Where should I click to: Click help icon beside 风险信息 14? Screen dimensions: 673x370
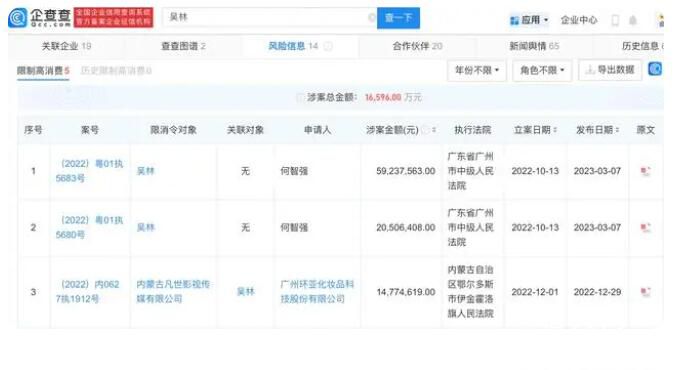click(x=328, y=46)
